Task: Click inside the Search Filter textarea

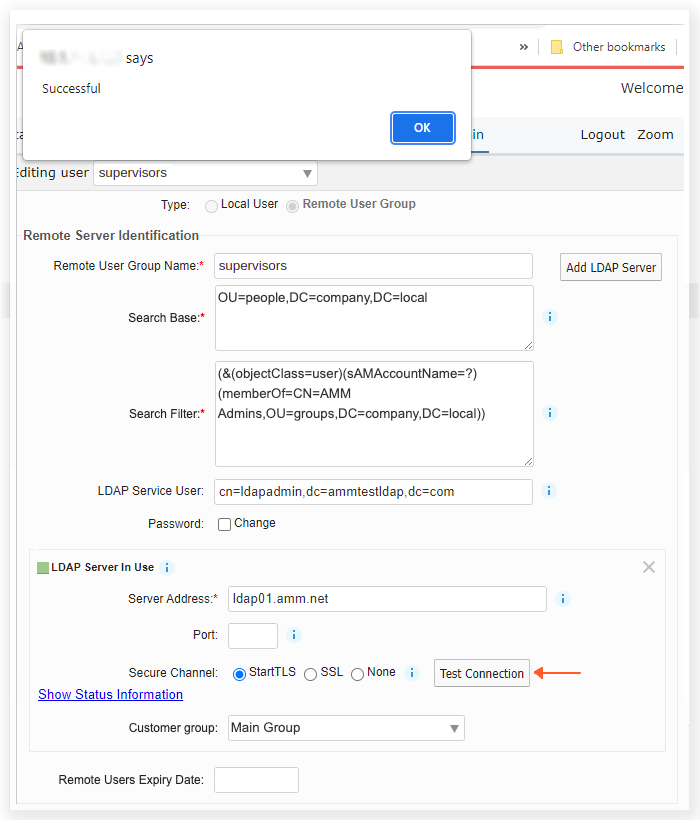Action: pyautogui.click(x=374, y=414)
